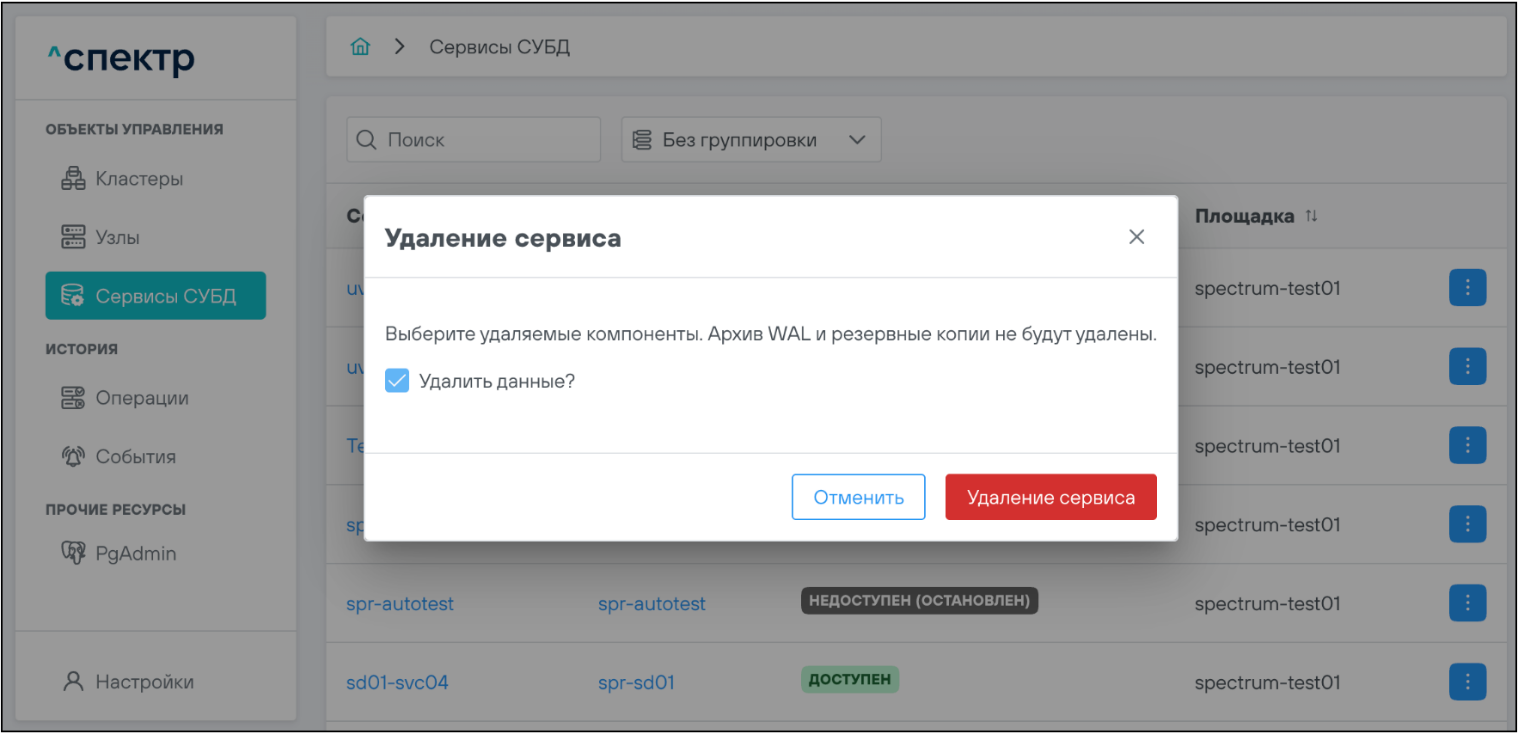
Task: Open three-dot menu for spr-autotest row
Action: (1467, 604)
